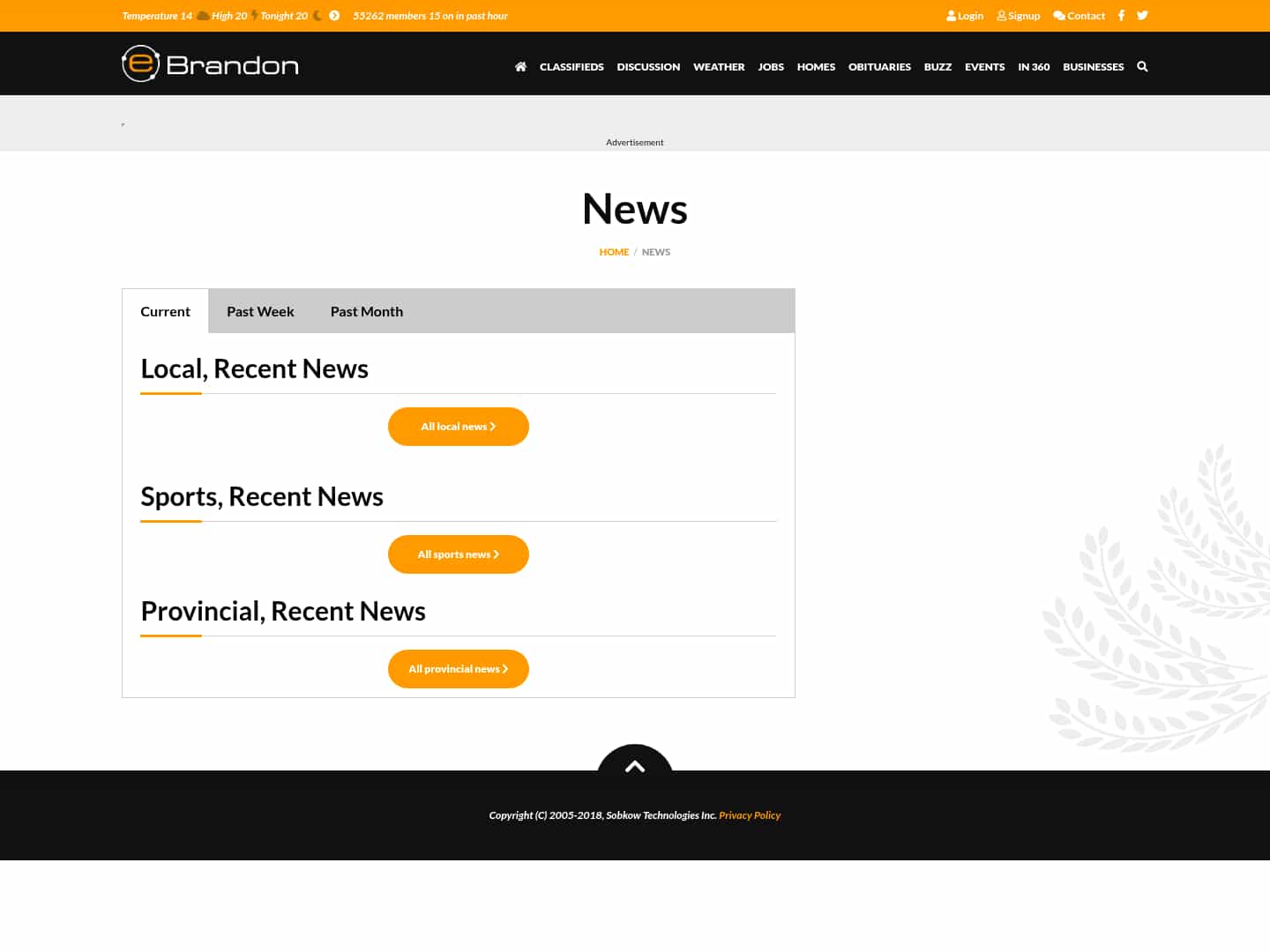This screenshot has height=952, width=1270.
Task: Open the Discussion menu
Action: tap(648, 67)
